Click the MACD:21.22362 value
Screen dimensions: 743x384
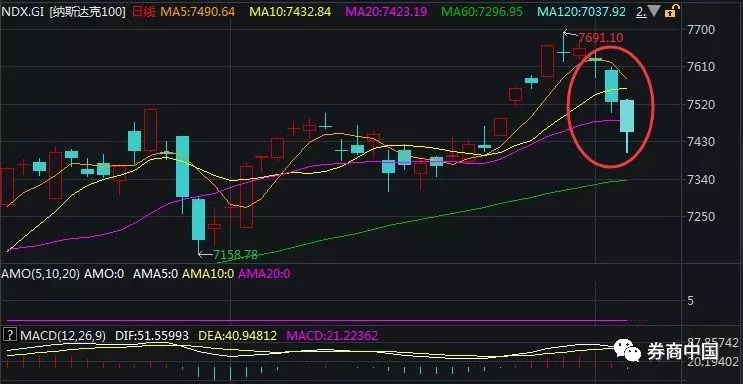tap(332, 336)
